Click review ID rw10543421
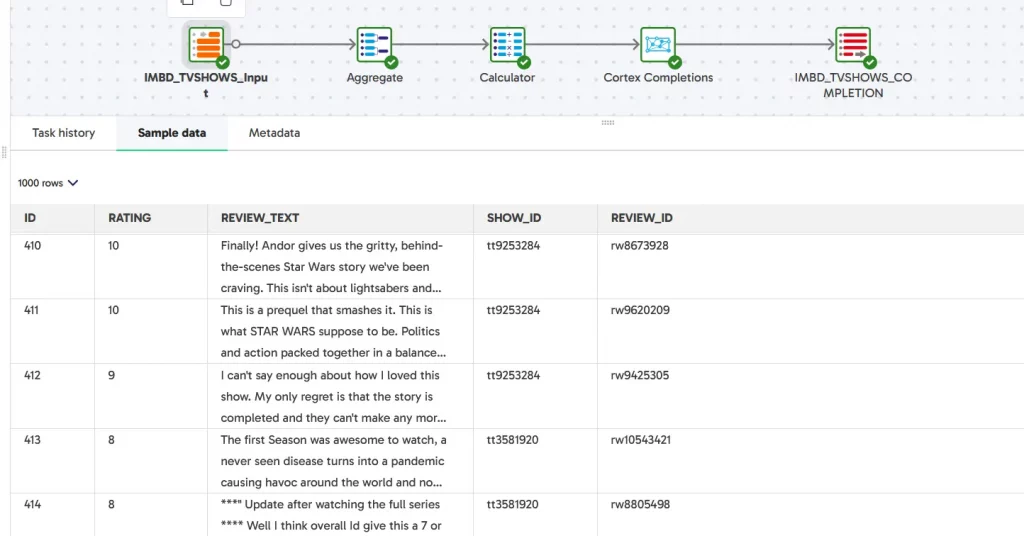 (x=641, y=440)
